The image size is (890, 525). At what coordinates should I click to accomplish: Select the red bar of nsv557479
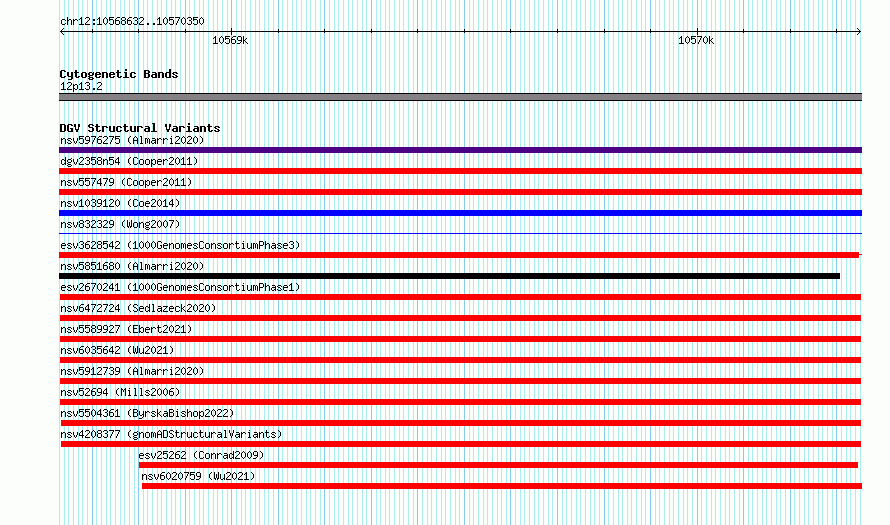[460, 192]
